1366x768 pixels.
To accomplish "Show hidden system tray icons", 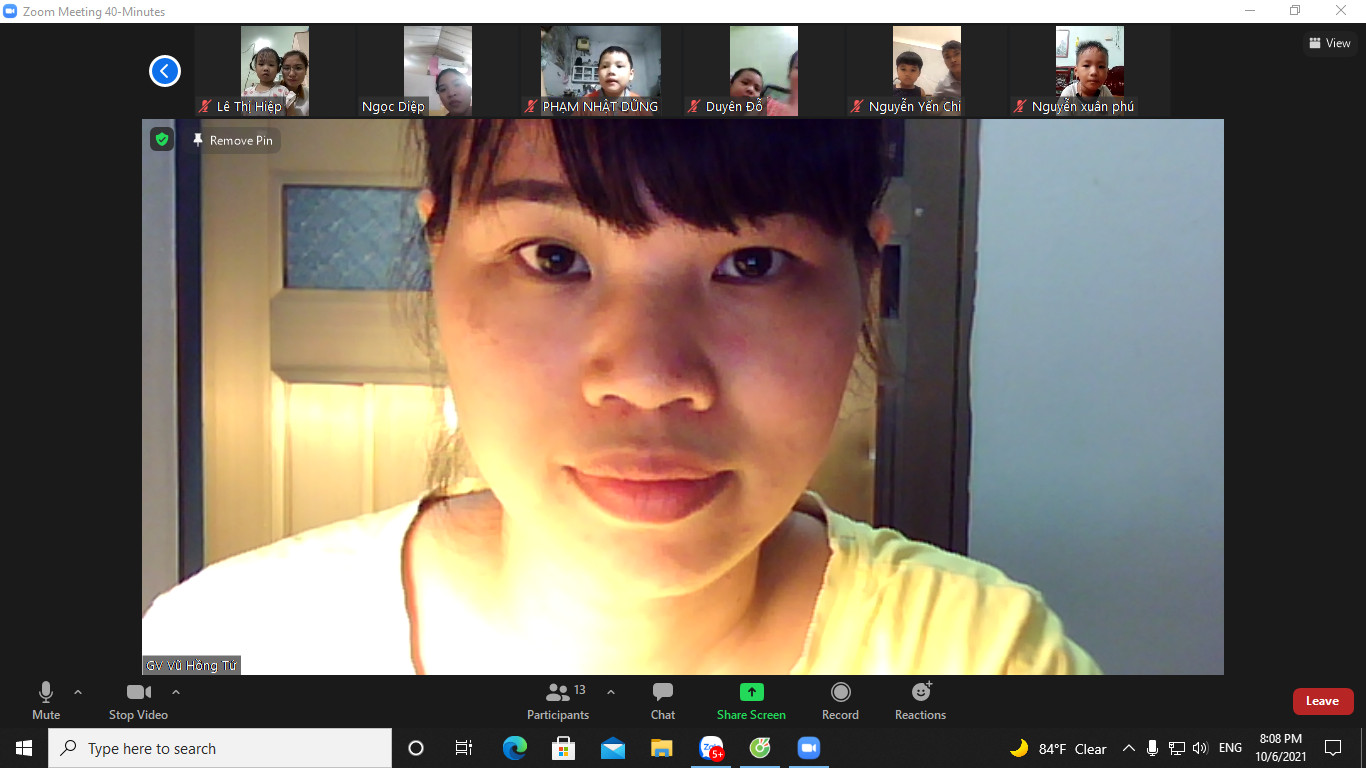I will [1128, 748].
